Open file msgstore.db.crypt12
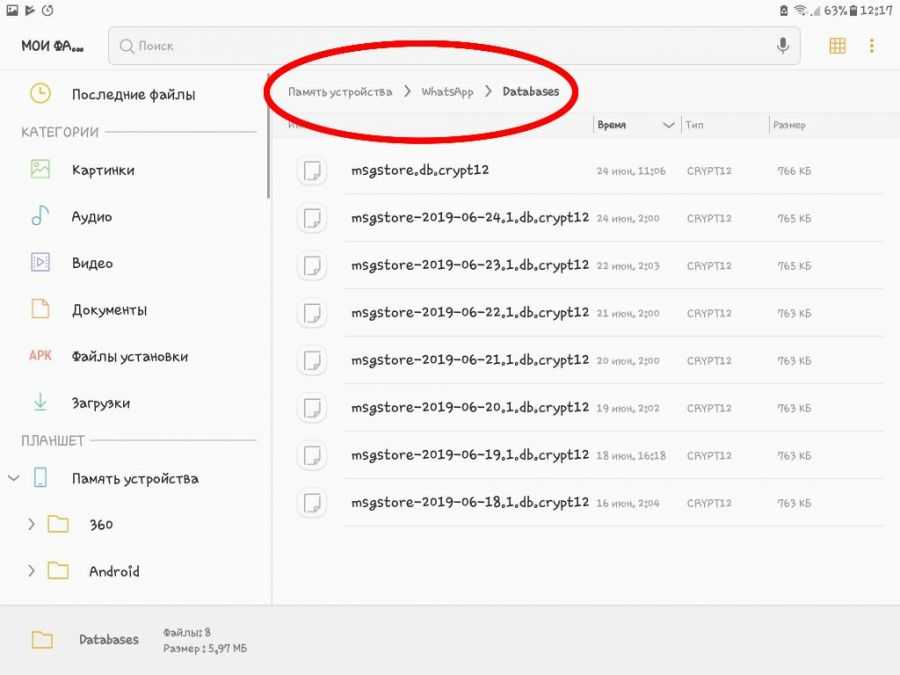The height and width of the screenshot is (675, 900). pos(420,170)
